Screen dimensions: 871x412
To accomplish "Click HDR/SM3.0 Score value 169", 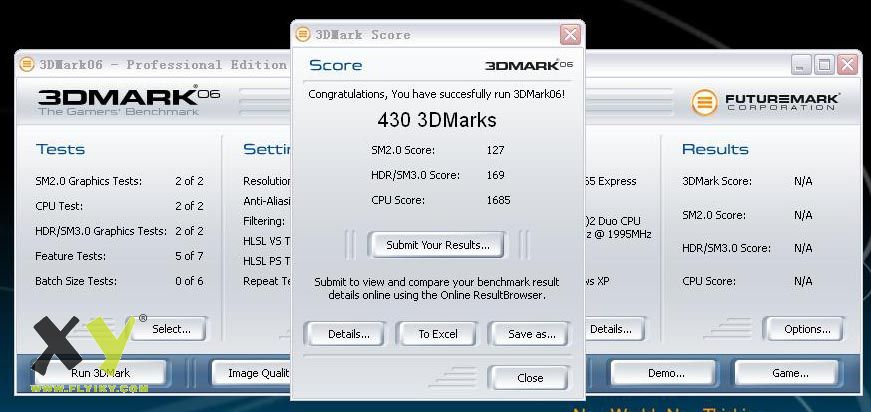I will click(x=495, y=175).
